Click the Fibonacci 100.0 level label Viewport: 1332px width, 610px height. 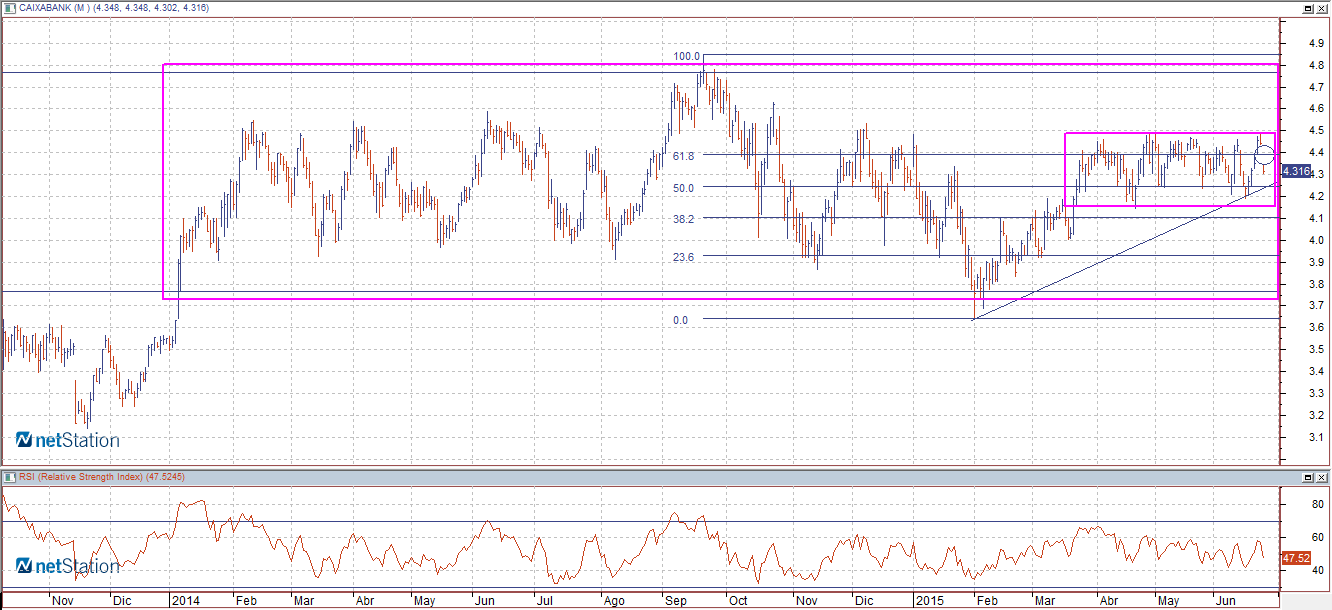[687, 56]
